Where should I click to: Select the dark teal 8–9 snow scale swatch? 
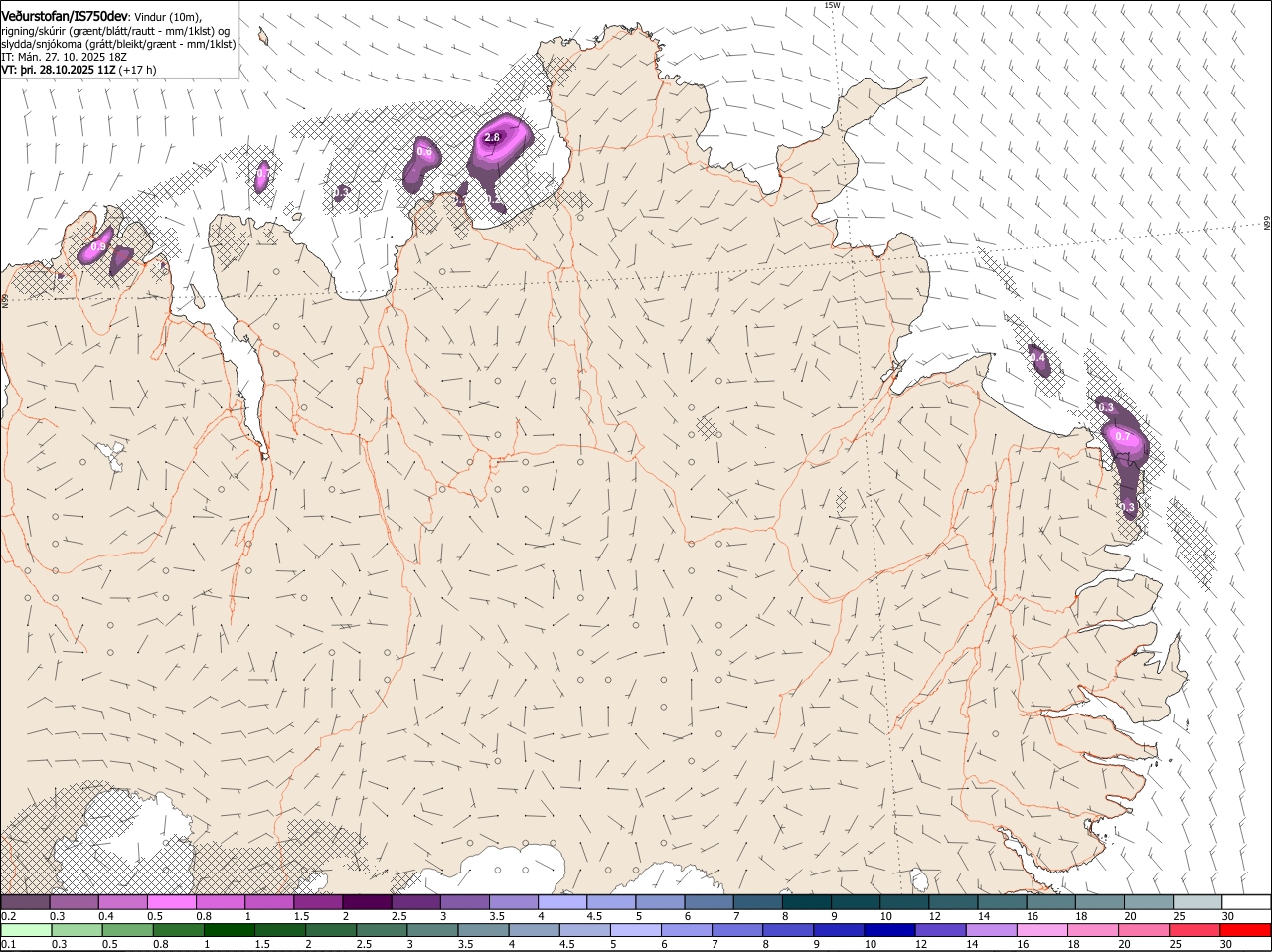(x=807, y=901)
